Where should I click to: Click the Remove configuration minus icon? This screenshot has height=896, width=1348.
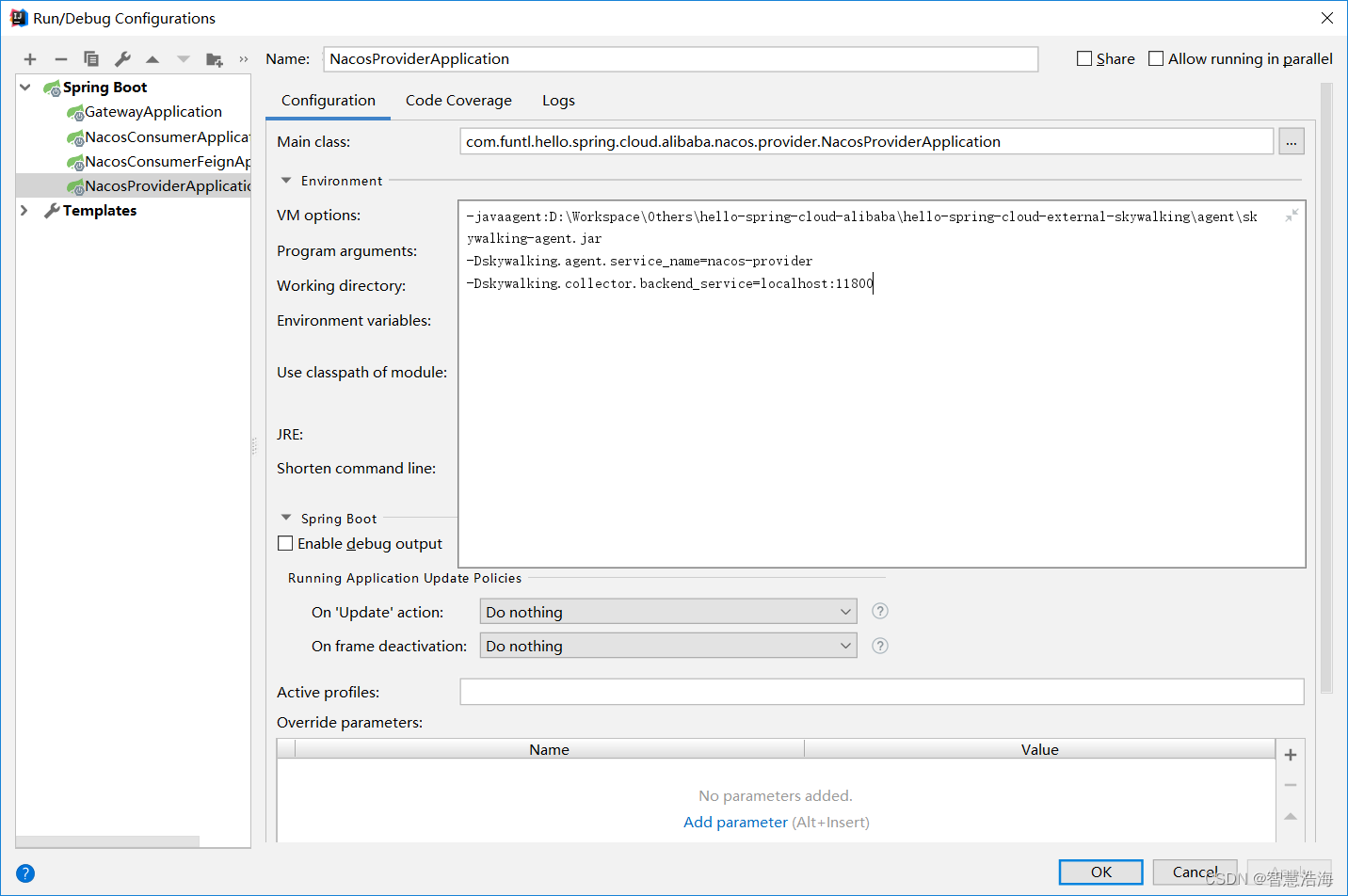coord(60,58)
